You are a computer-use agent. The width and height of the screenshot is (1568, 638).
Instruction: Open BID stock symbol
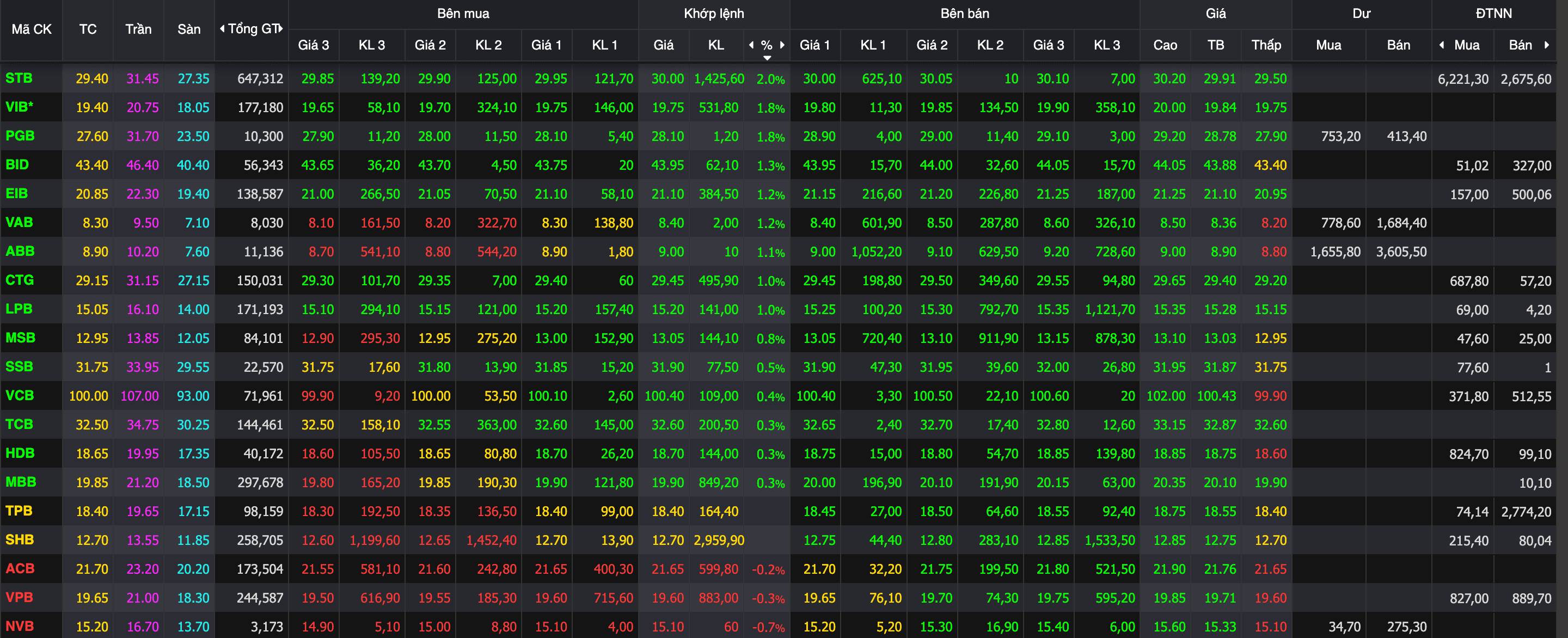pyautogui.click(x=17, y=164)
